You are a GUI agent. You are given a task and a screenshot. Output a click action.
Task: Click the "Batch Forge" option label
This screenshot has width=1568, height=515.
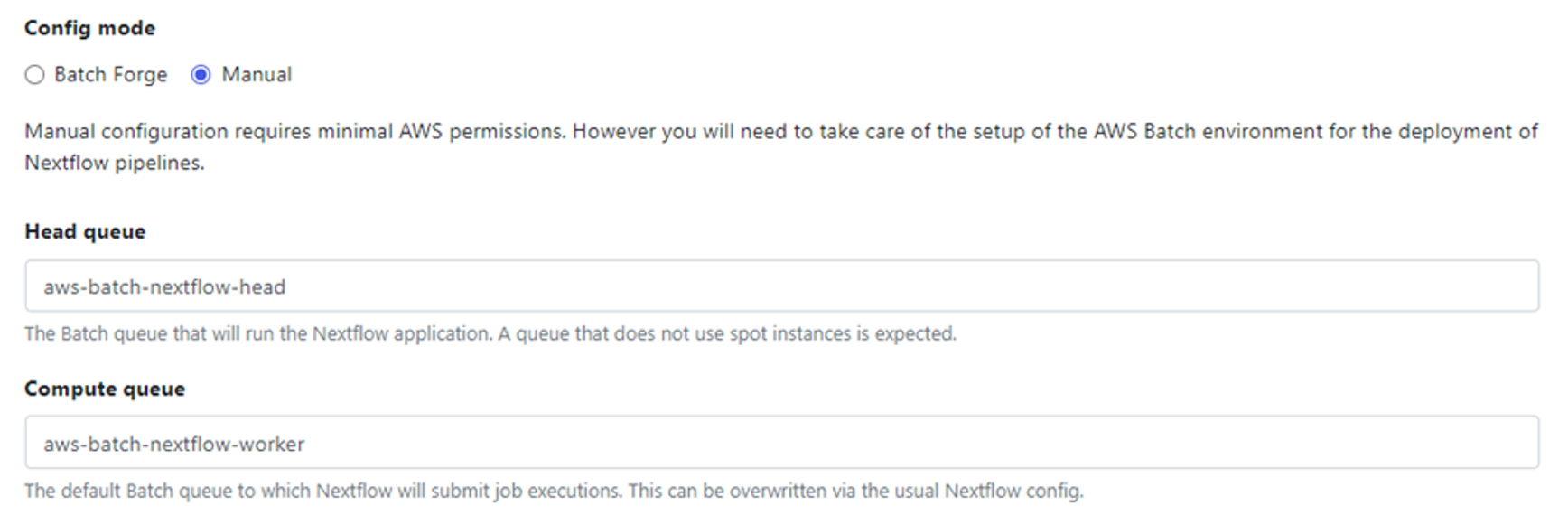pyautogui.click(x=110, y=75)
